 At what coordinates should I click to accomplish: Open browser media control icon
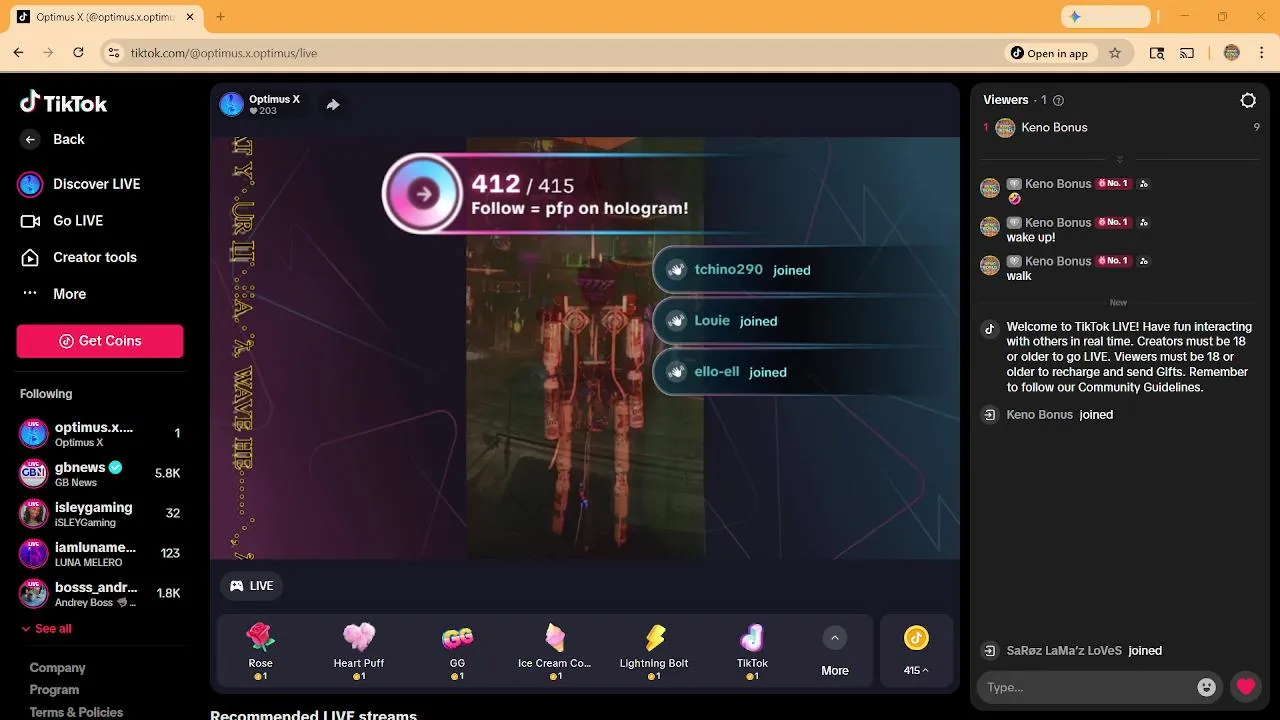click(x=1157, y=53)
